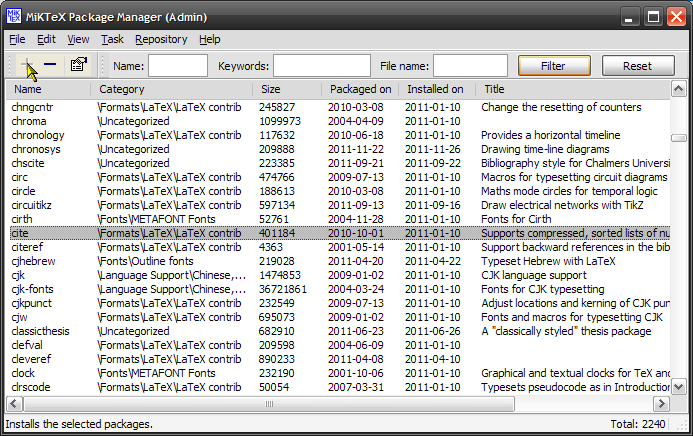The width and height of the screenshot is (693, 436).
Task: Select the cjkpunct package row
Action: 338,303
